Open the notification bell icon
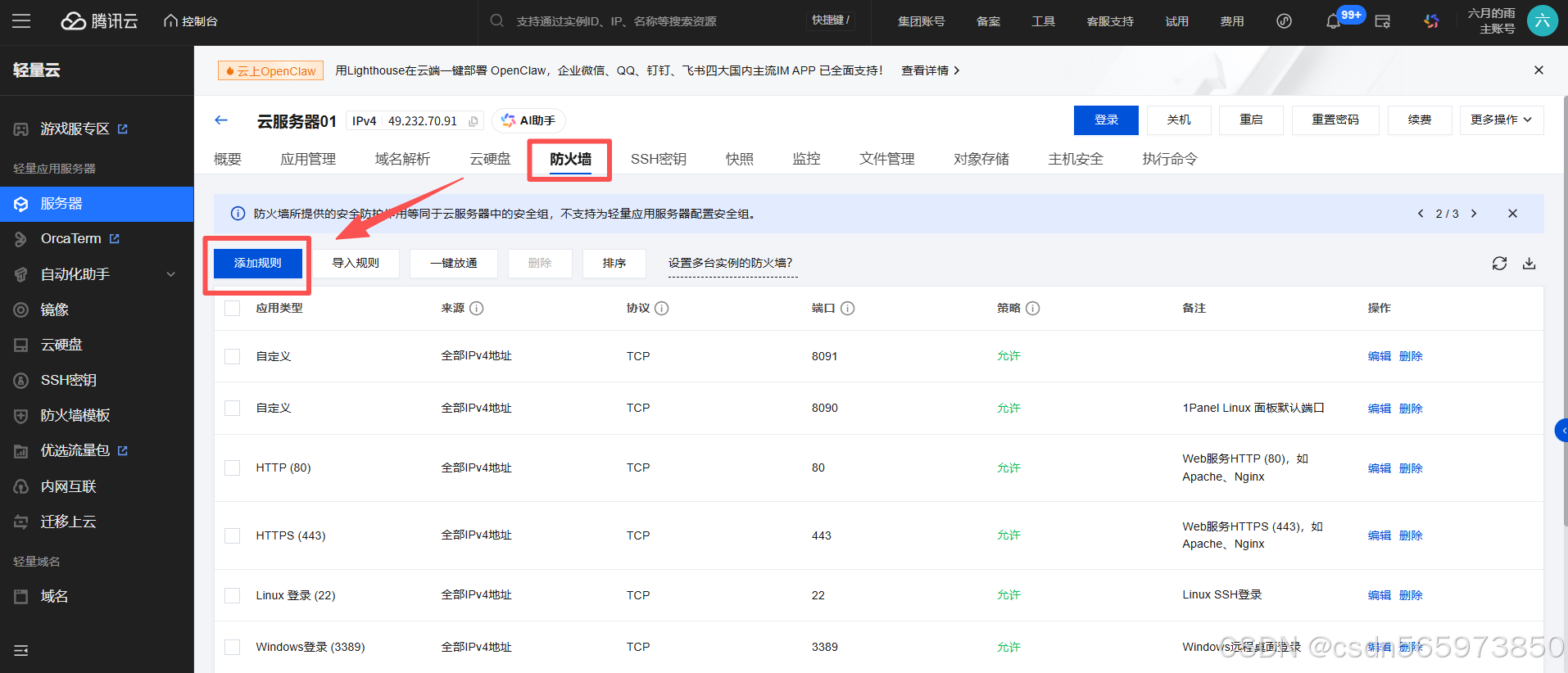 [1333, 21]
